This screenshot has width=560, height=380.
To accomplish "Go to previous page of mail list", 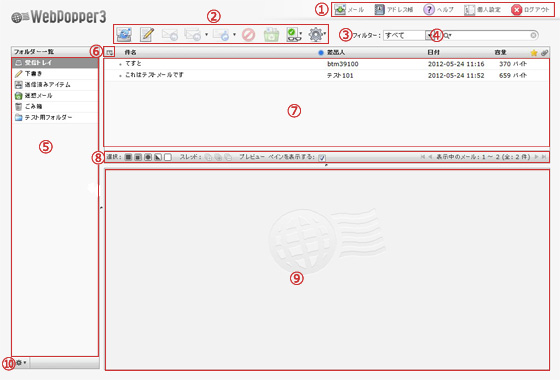I will click(430, 157).
